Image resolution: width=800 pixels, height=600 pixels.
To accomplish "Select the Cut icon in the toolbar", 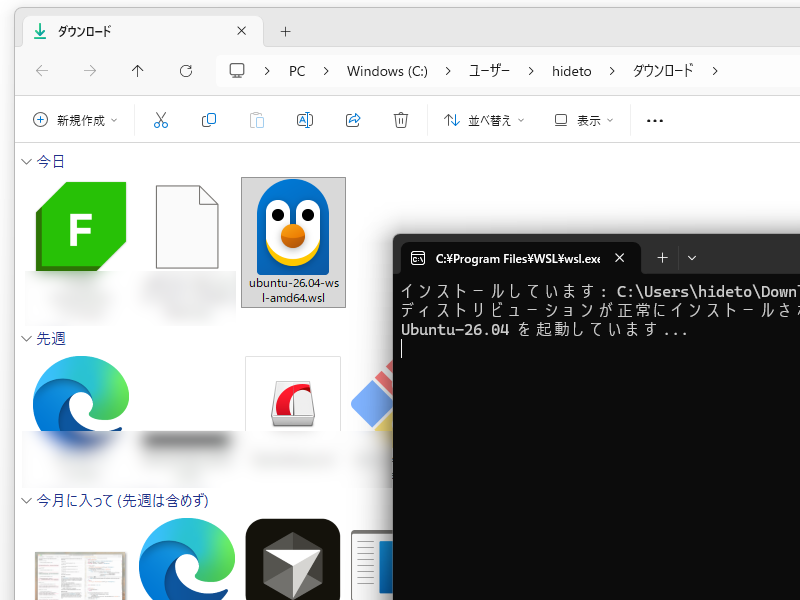I will click(161, 120).
